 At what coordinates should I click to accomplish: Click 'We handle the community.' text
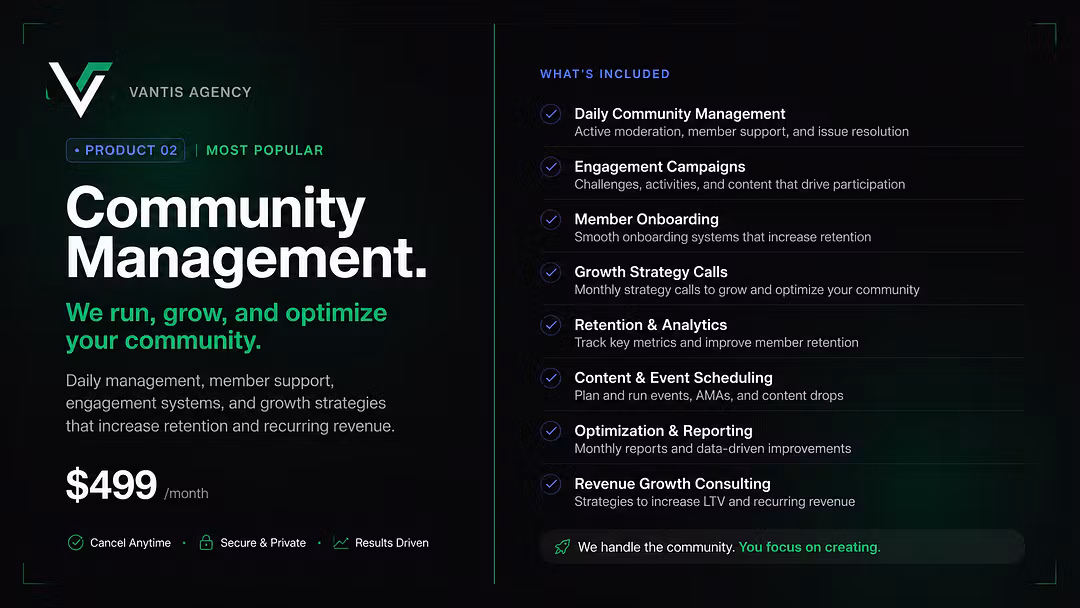coord(656,547)
